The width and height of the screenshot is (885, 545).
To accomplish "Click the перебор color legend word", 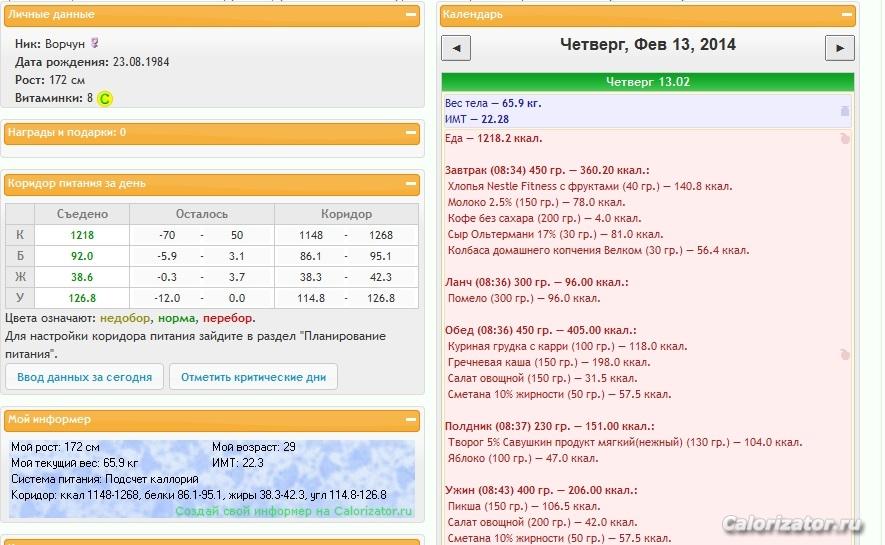I will click(x=228, y=318).
